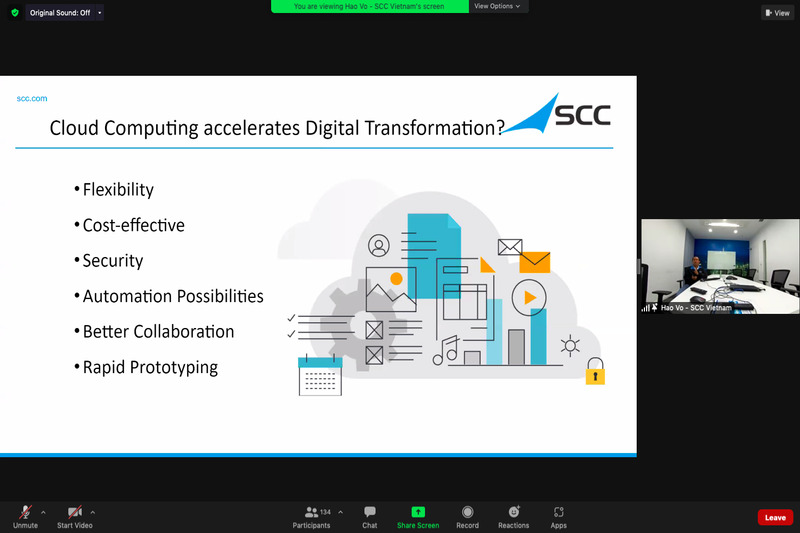Click the 'Better Collaboration' bullet text
The image size is (800, 533).
158,332
